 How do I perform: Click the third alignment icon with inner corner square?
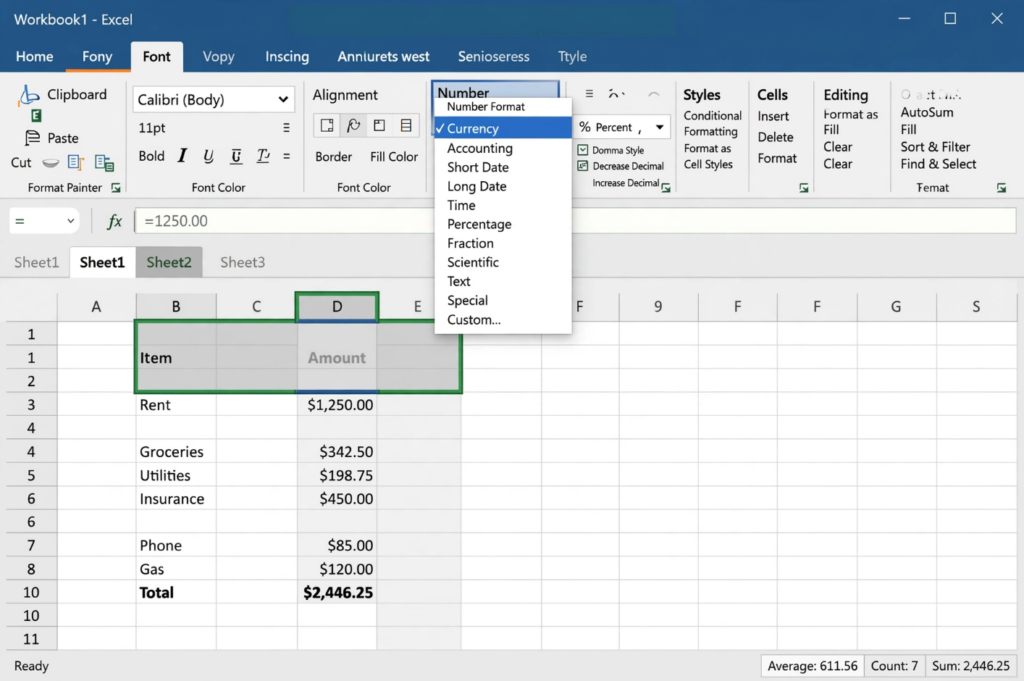[x=379, y=125]
